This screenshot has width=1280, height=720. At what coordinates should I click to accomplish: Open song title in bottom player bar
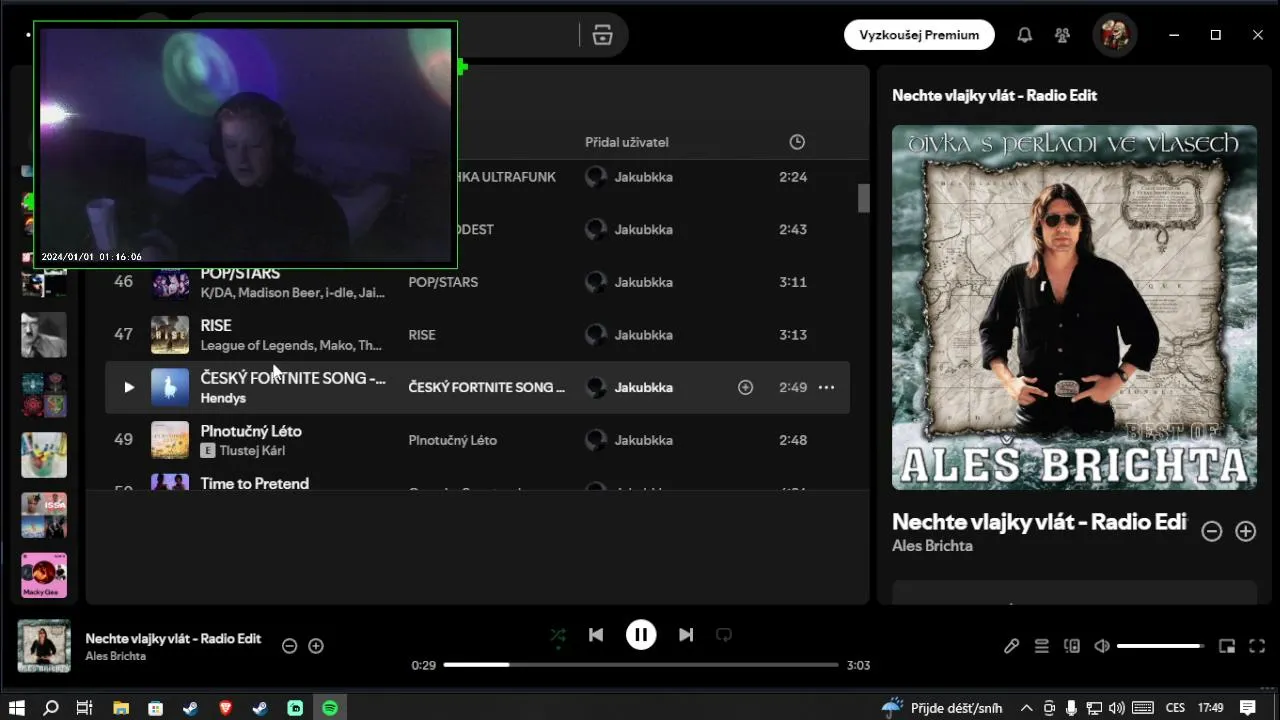[x=173, y=638]
